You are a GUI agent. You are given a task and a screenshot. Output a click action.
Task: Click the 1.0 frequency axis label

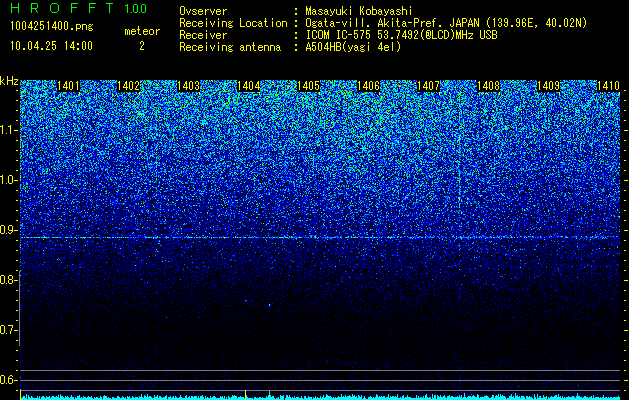click(x=8, y=180)
